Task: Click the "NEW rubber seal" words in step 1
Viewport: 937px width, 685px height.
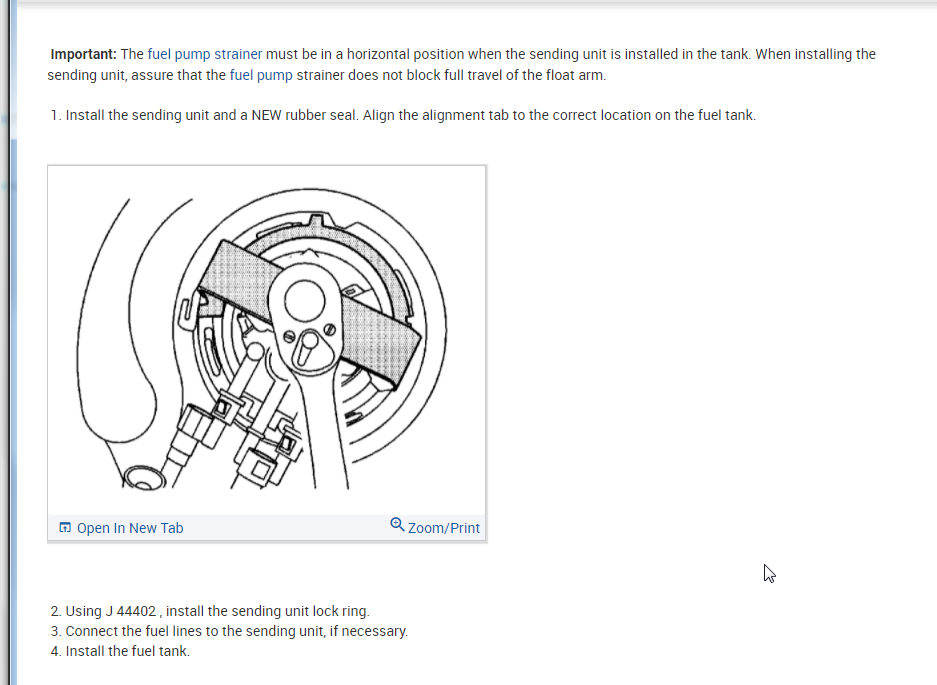Action: click(x=305, y=115)
